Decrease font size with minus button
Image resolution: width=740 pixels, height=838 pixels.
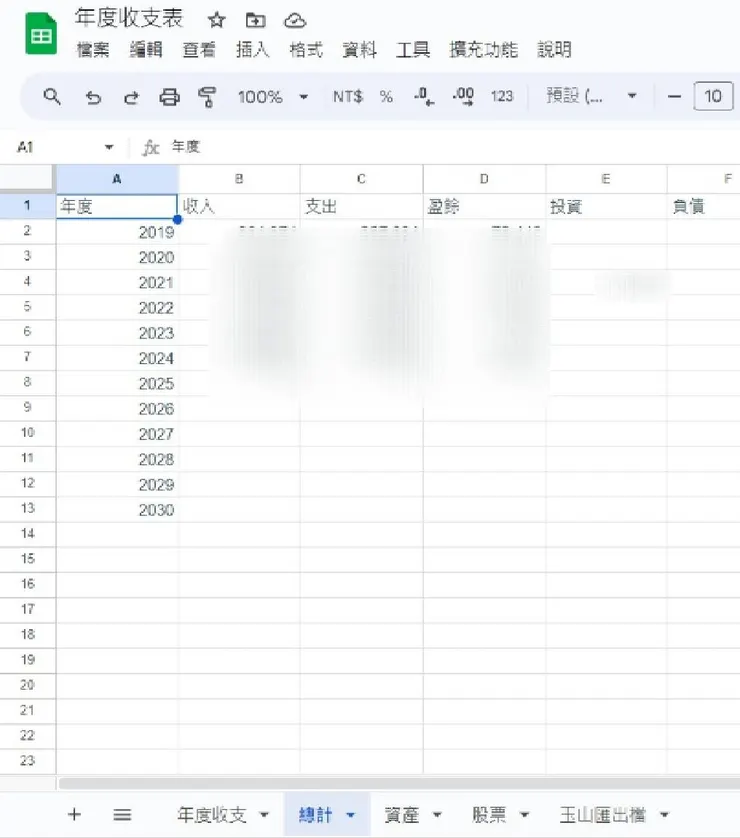coord(674,97)
